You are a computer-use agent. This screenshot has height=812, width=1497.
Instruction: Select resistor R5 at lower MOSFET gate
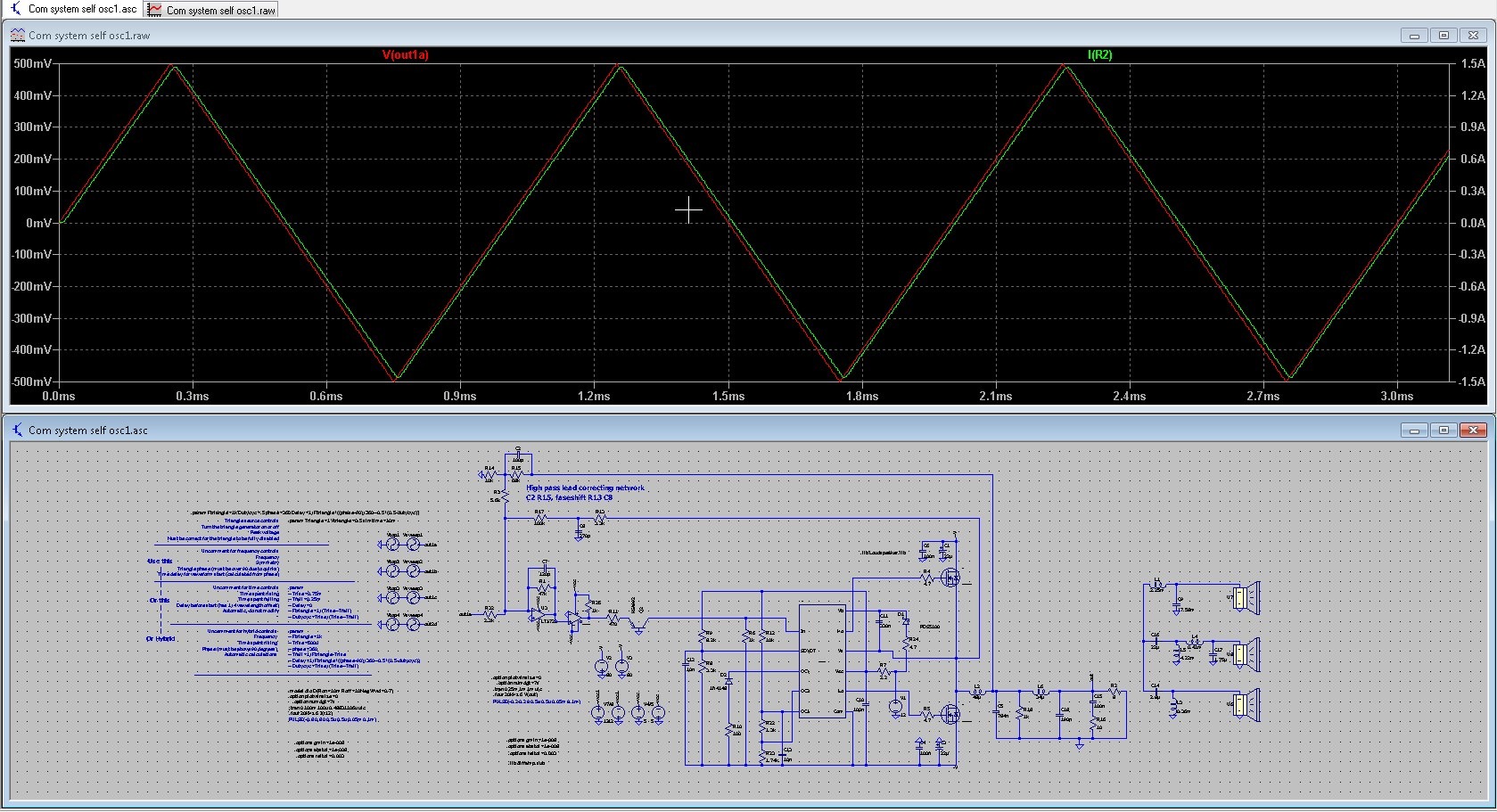tap(926, 714)
